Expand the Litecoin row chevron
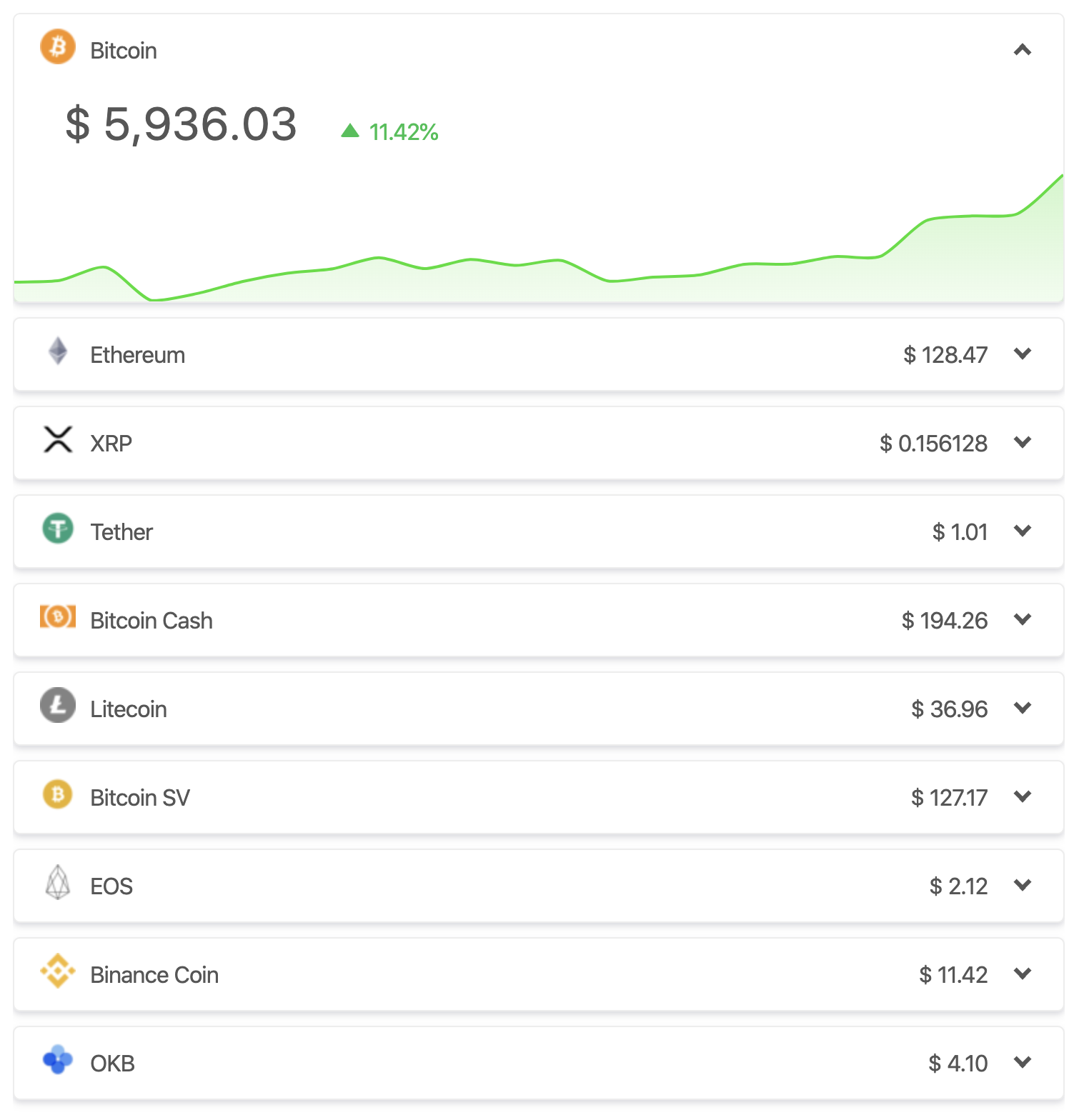 [1023, 708]
